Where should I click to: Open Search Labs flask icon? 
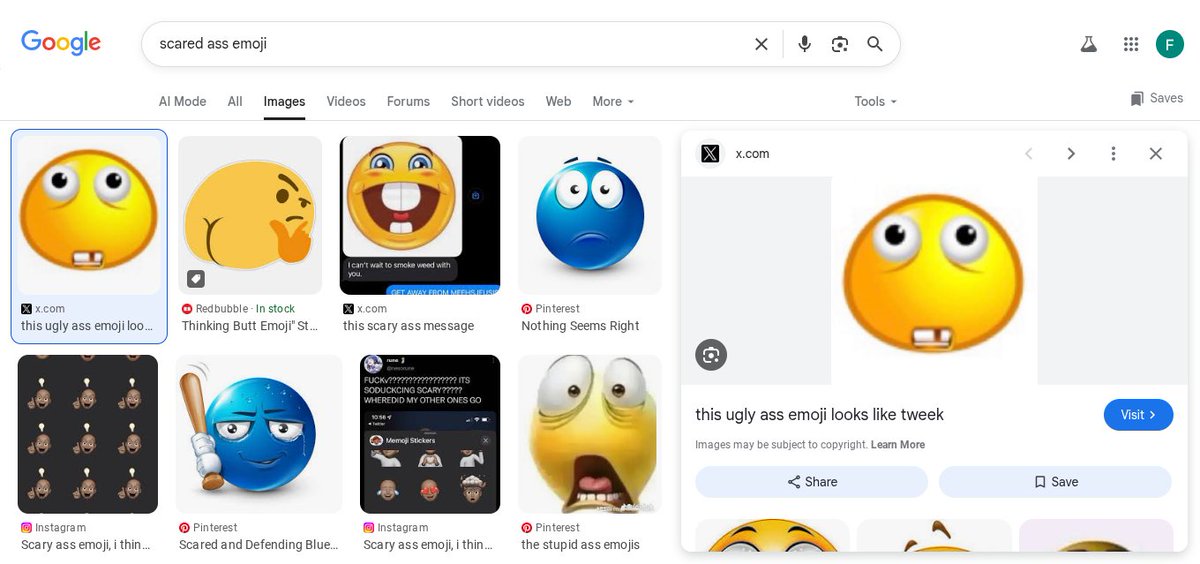point(1089,44)
